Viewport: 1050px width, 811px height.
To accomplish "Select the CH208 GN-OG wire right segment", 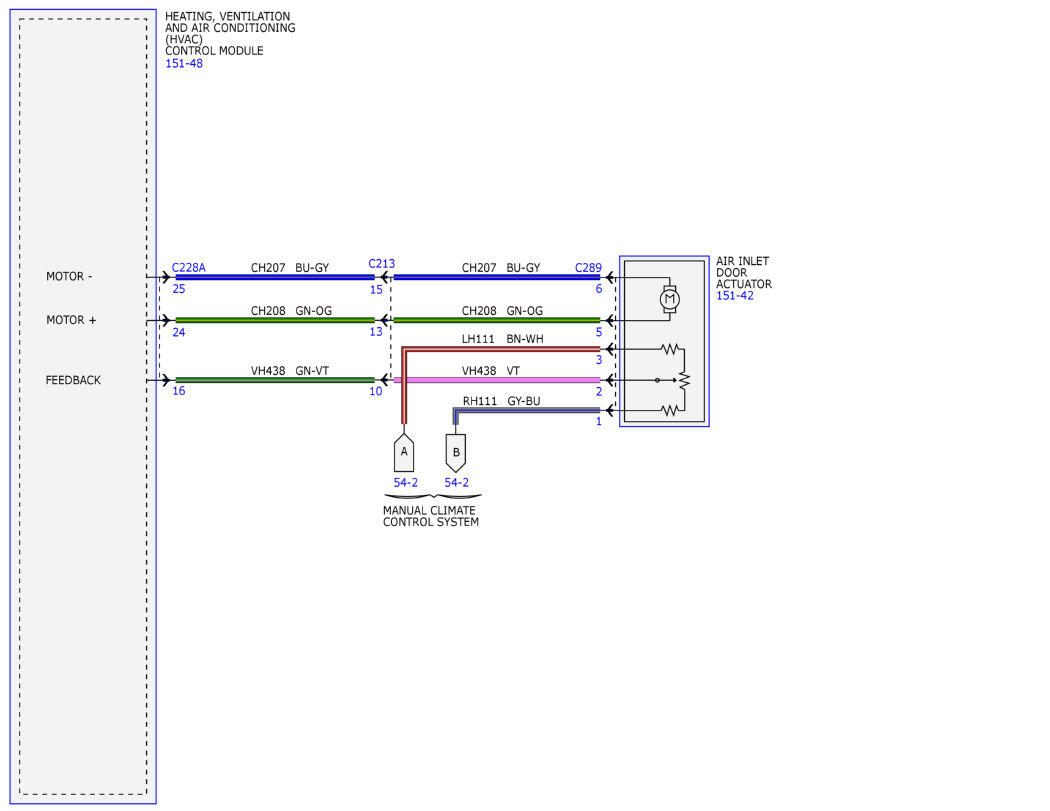I will (496, 320).
